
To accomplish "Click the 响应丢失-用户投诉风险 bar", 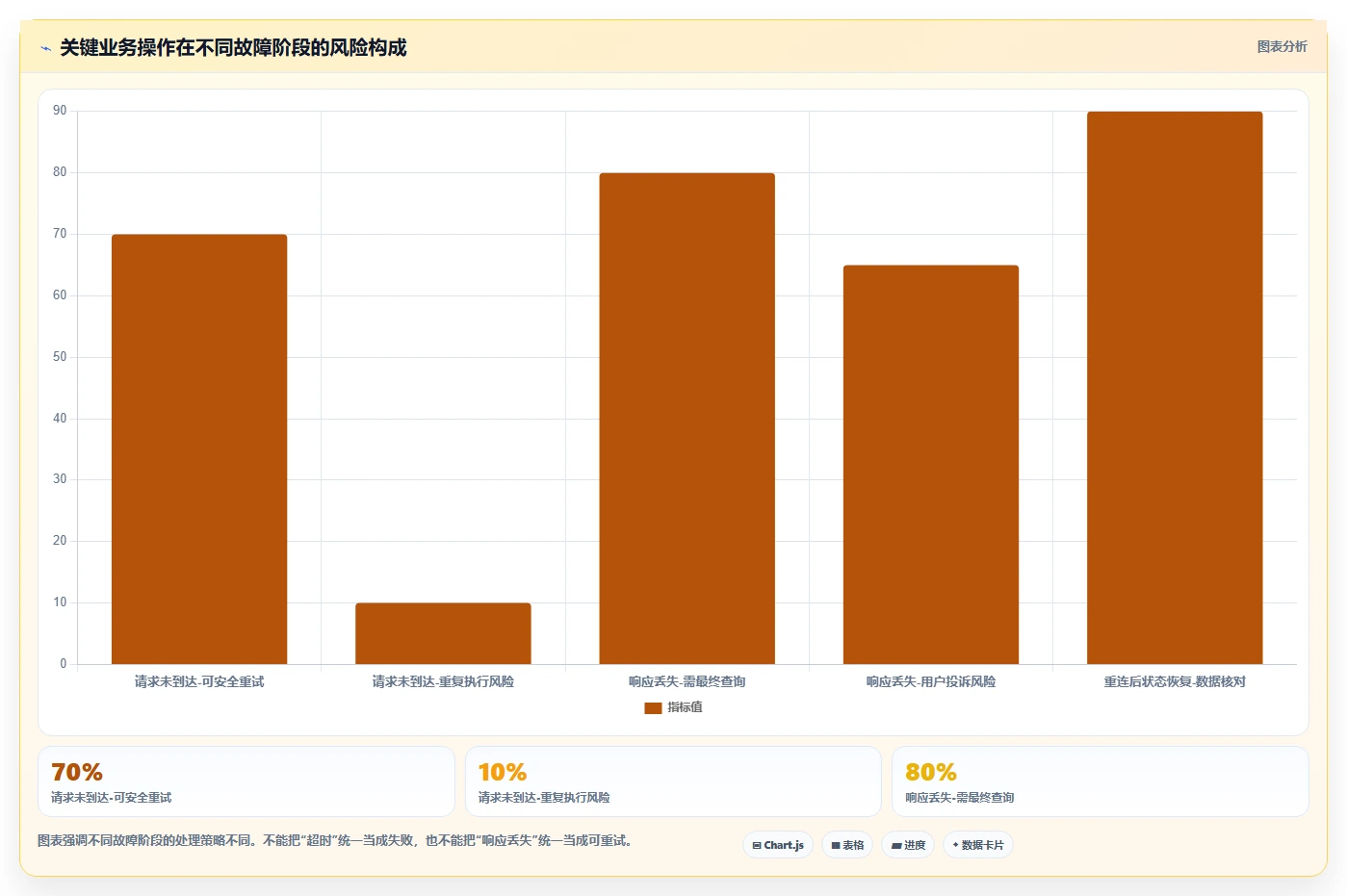I will (x=931, y=465).
